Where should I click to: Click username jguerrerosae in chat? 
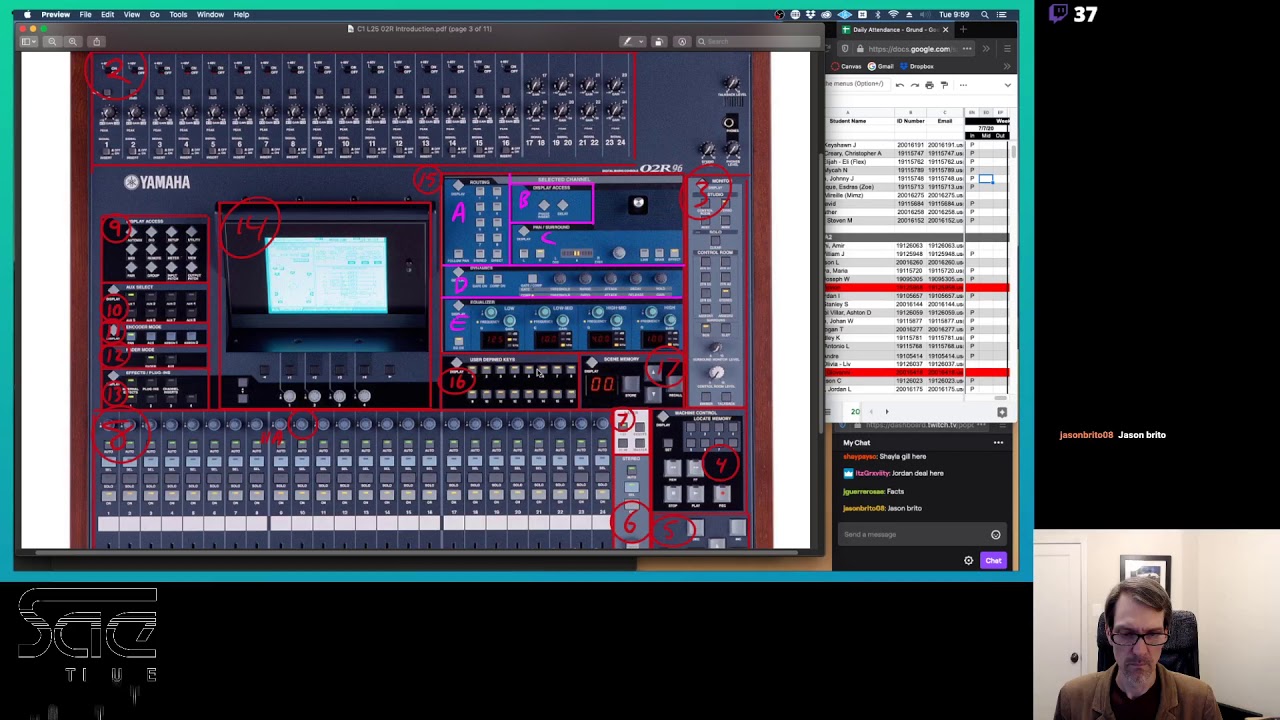pyautogui.click(x=863, y=492)
